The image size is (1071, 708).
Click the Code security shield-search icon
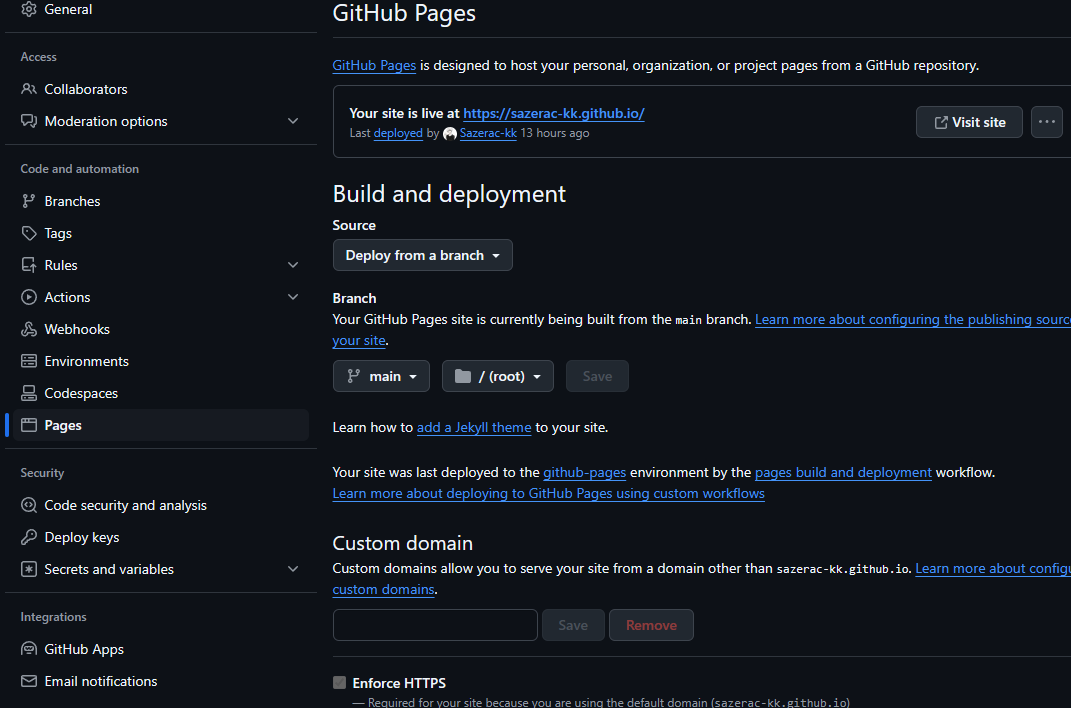tap(29, 505)
